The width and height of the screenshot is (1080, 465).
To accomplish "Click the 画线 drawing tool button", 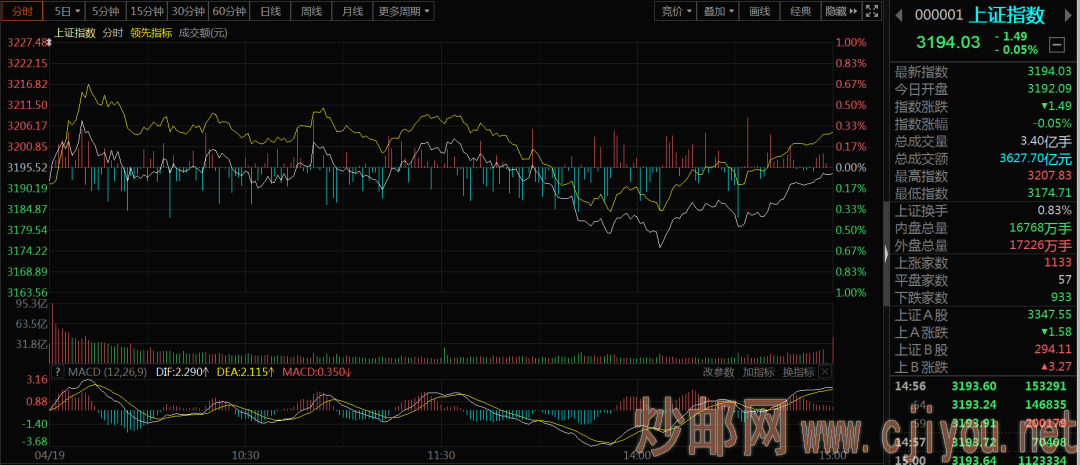I will point(760,12).
